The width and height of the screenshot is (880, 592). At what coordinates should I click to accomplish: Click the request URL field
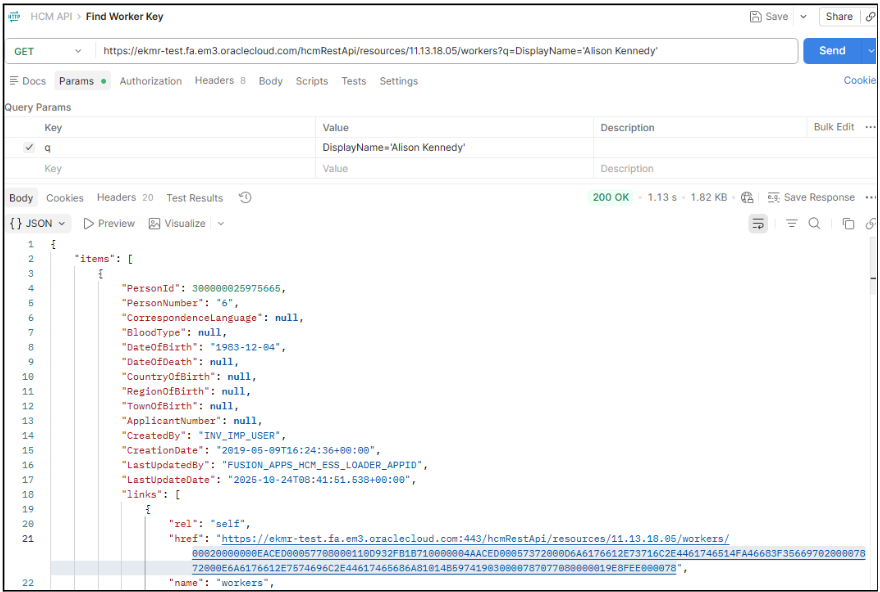pos(446,51)
